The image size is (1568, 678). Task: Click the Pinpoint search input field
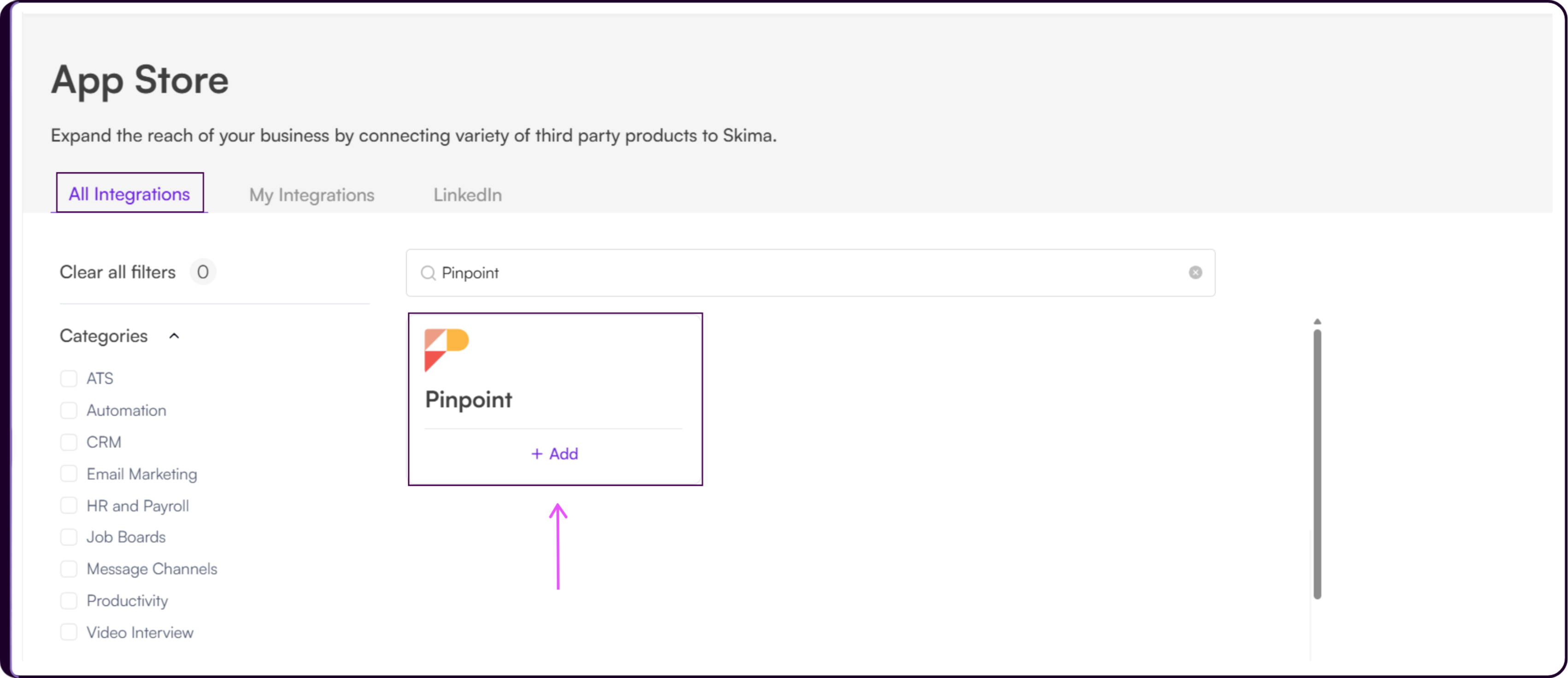(810, 273)
